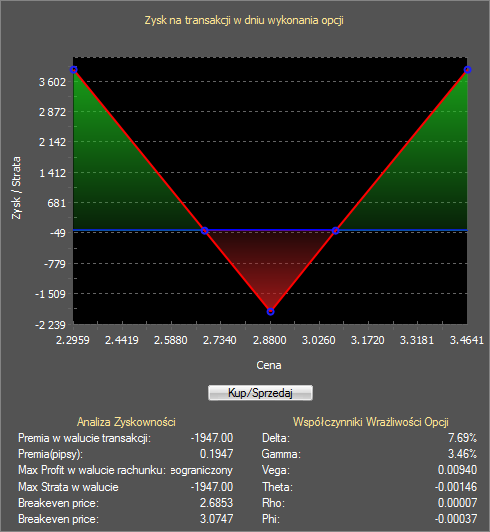Click the Premia w walucie transakcji value
This screenshot has width=490, height=532.
[212, 438]
